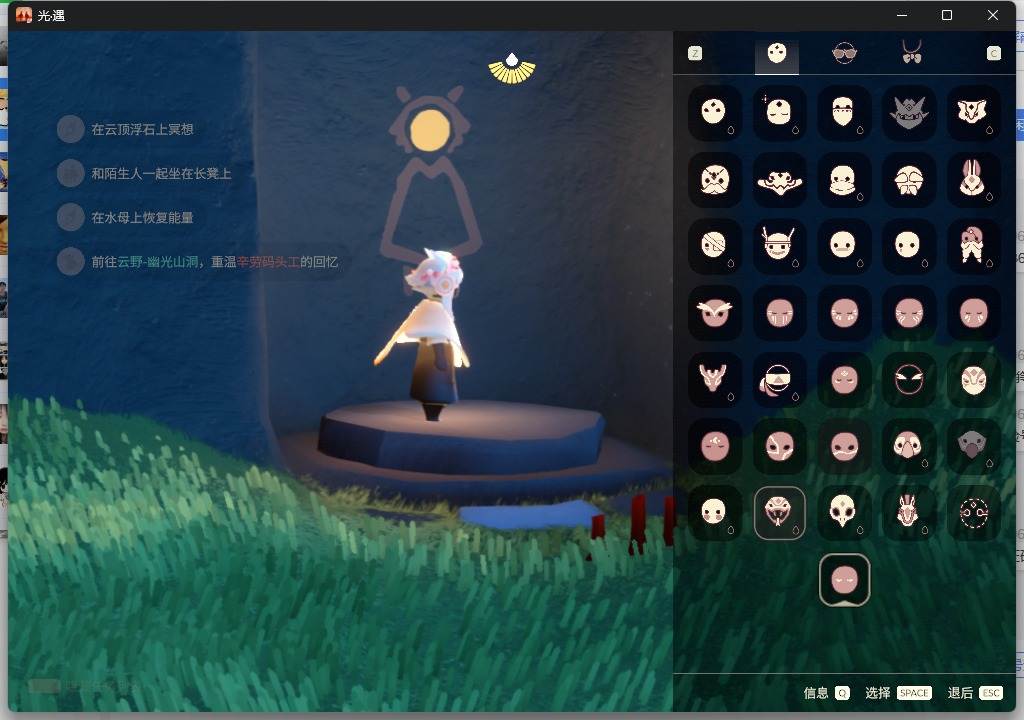
Task: Click the 选择 SPACE select button
Action: coord(898,693)
